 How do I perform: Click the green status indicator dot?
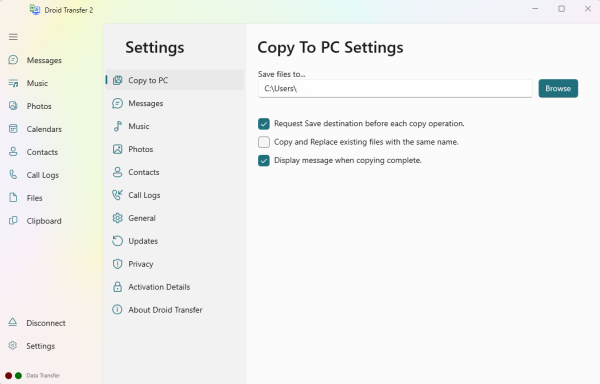pos(18,376)
